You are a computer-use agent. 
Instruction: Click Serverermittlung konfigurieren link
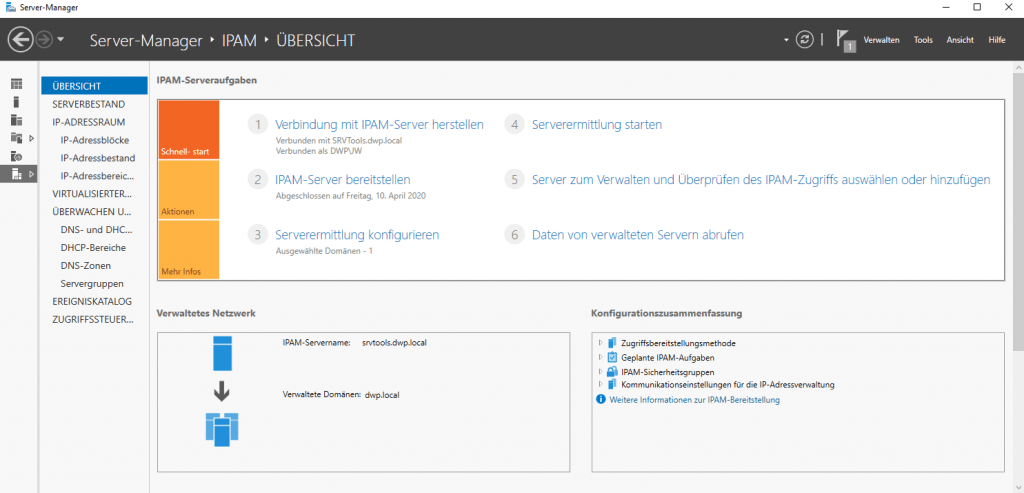[357, 234]
